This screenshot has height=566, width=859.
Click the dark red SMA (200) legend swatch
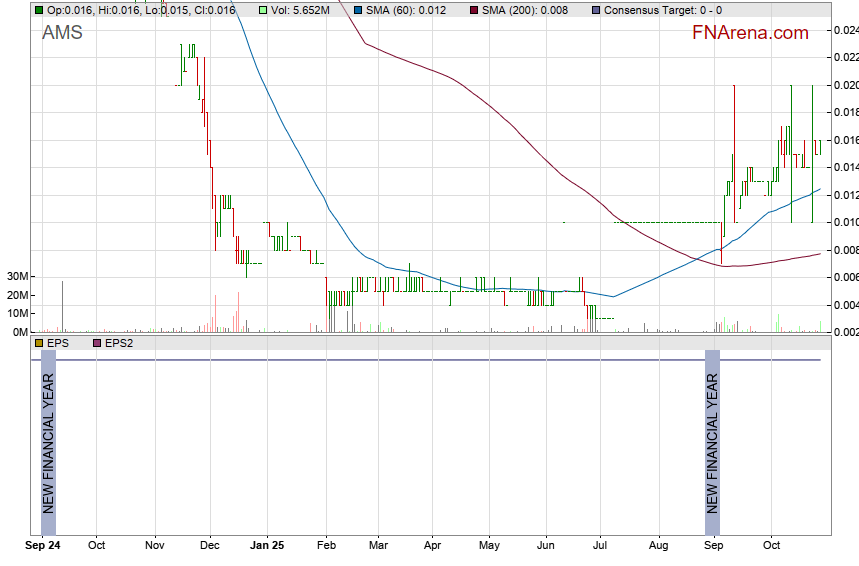pyautogui.click(x=474, y=10)
